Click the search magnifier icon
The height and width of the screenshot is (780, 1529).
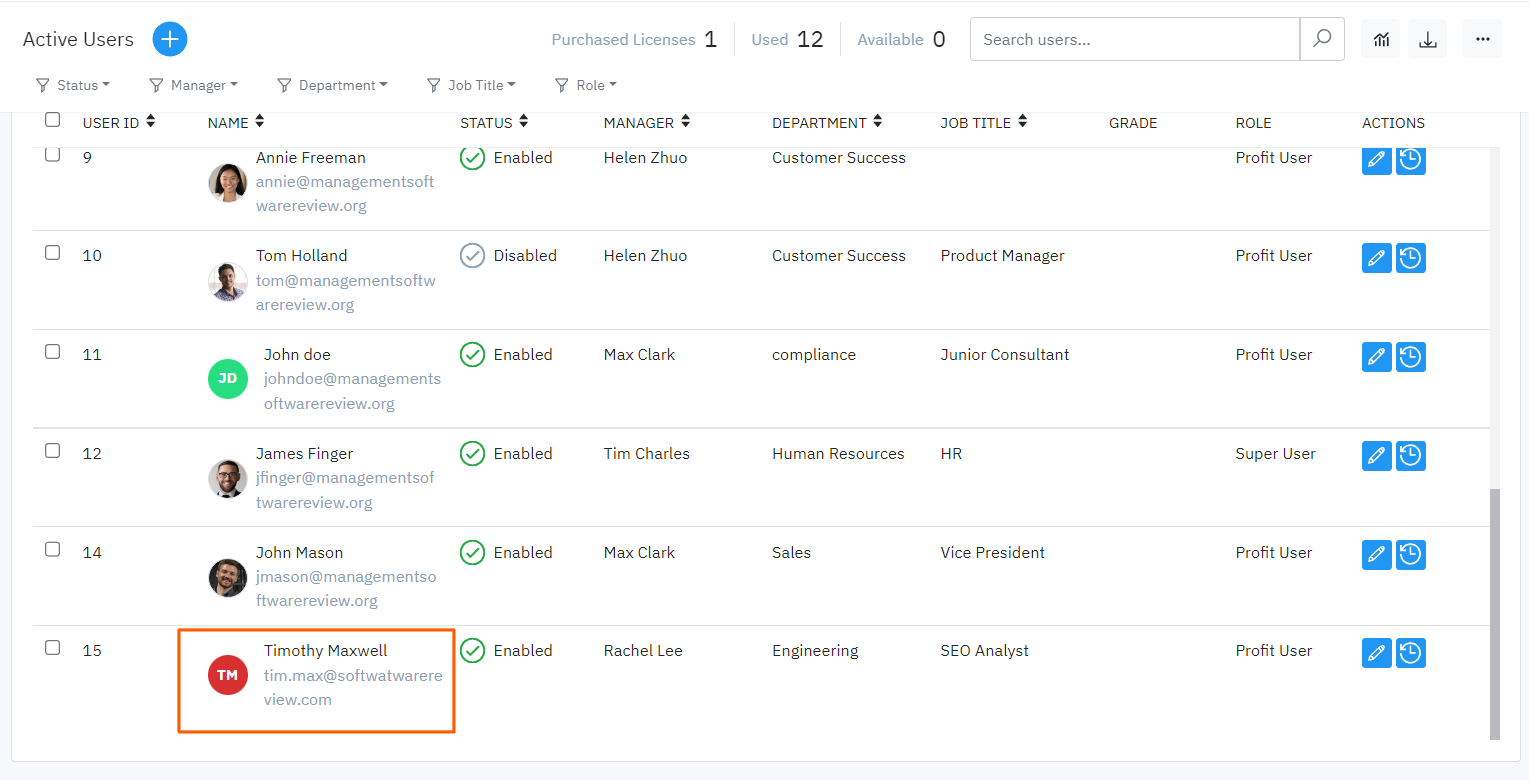coord(1322,39)
